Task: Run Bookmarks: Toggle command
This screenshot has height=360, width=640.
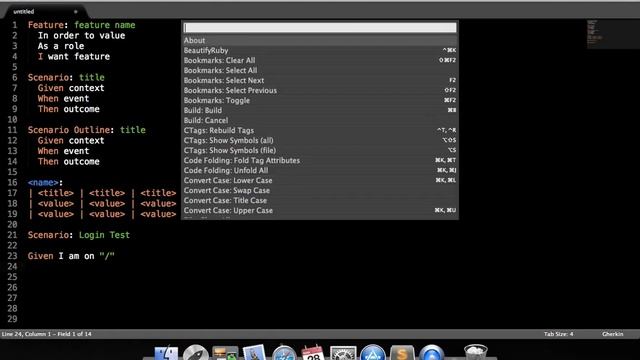Action: pos(320,100)
